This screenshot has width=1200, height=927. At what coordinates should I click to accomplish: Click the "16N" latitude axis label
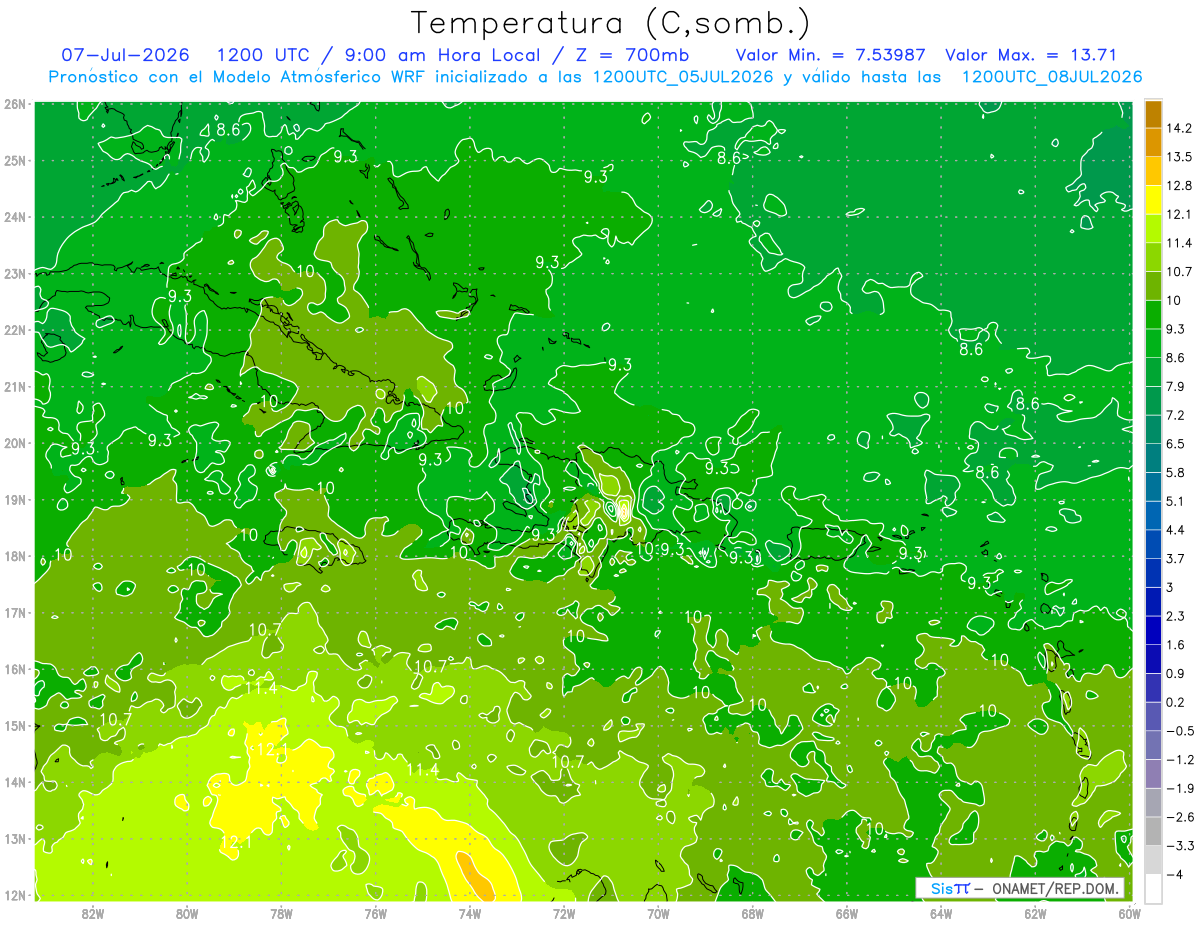15,669
